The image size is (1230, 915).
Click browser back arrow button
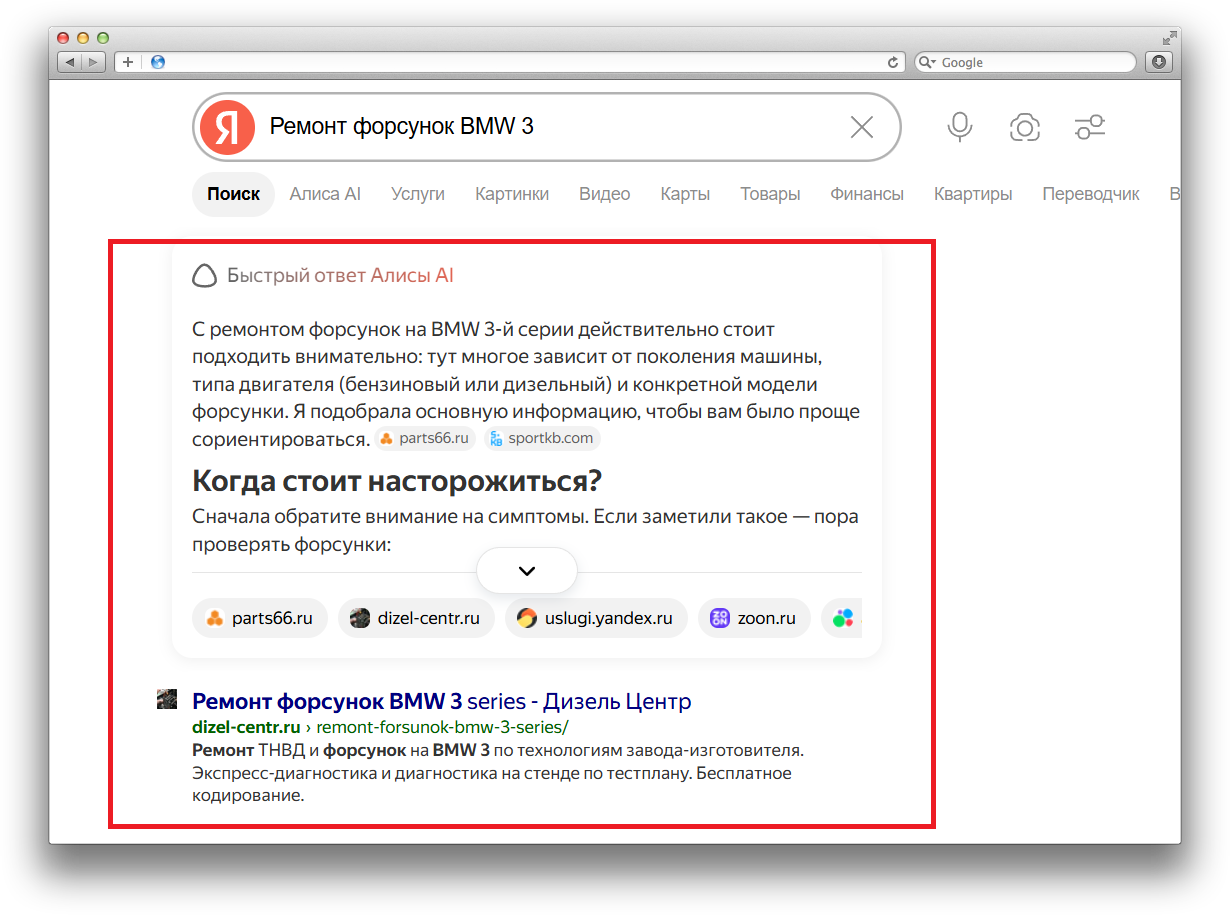coord(70,62)
